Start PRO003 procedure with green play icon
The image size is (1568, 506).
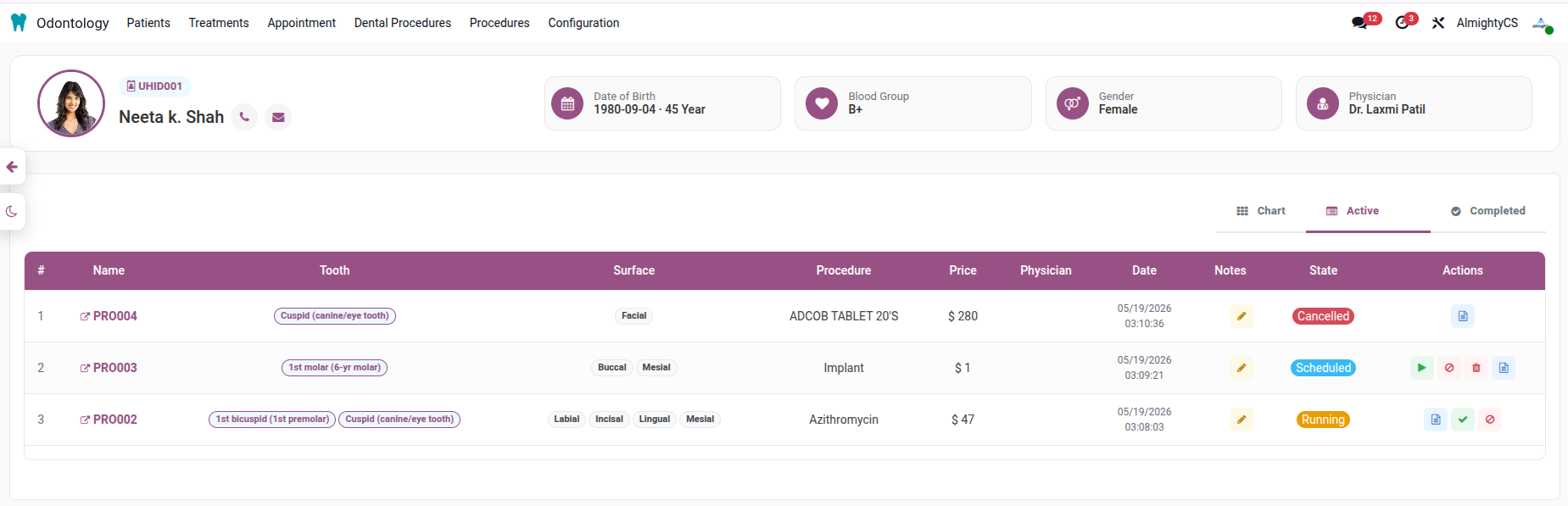pos(1422,368)
